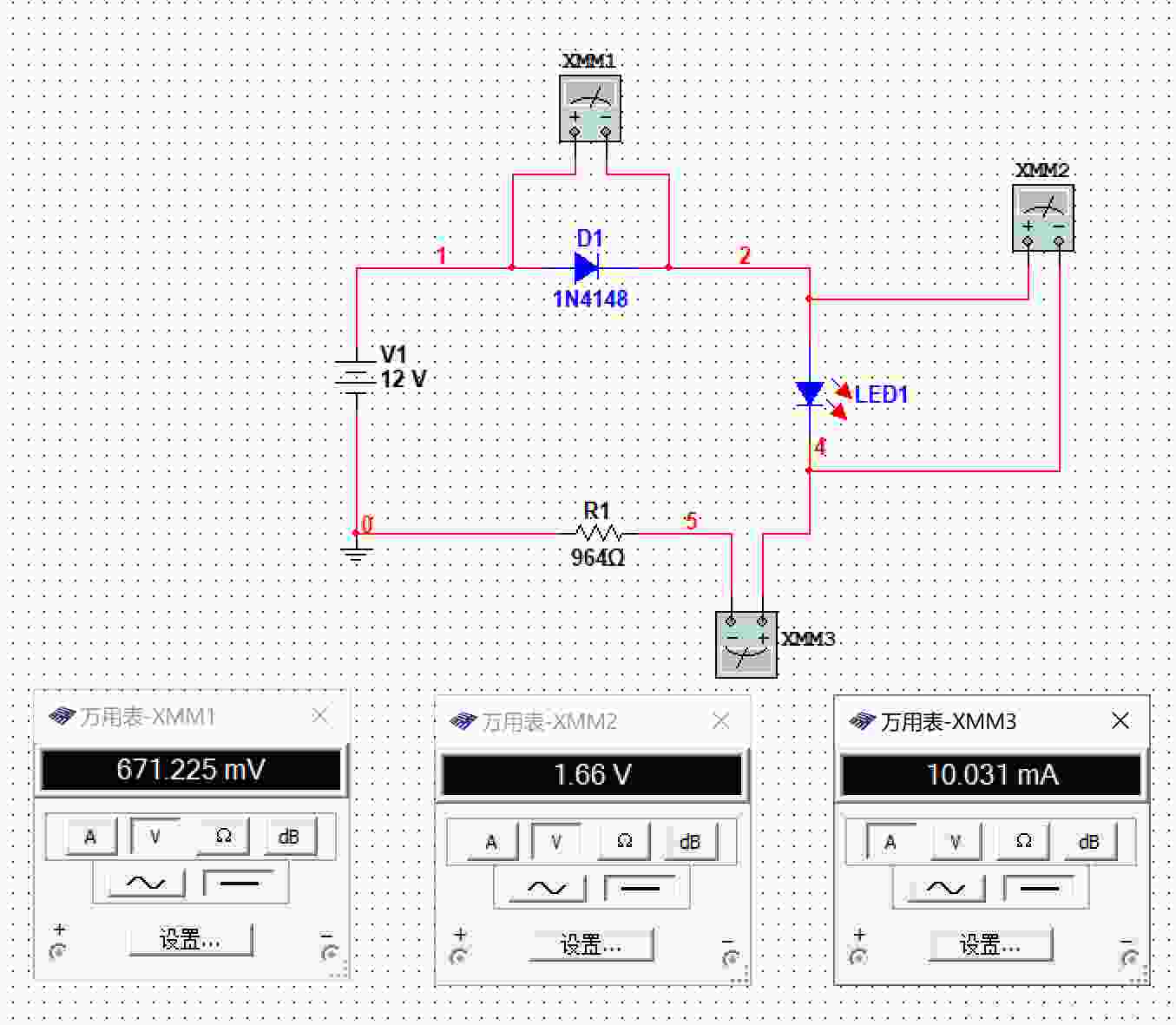Screen dimensions: 1176x1025
Task: Click the 964Ω resistor value label
Action: tap(598, 557)
